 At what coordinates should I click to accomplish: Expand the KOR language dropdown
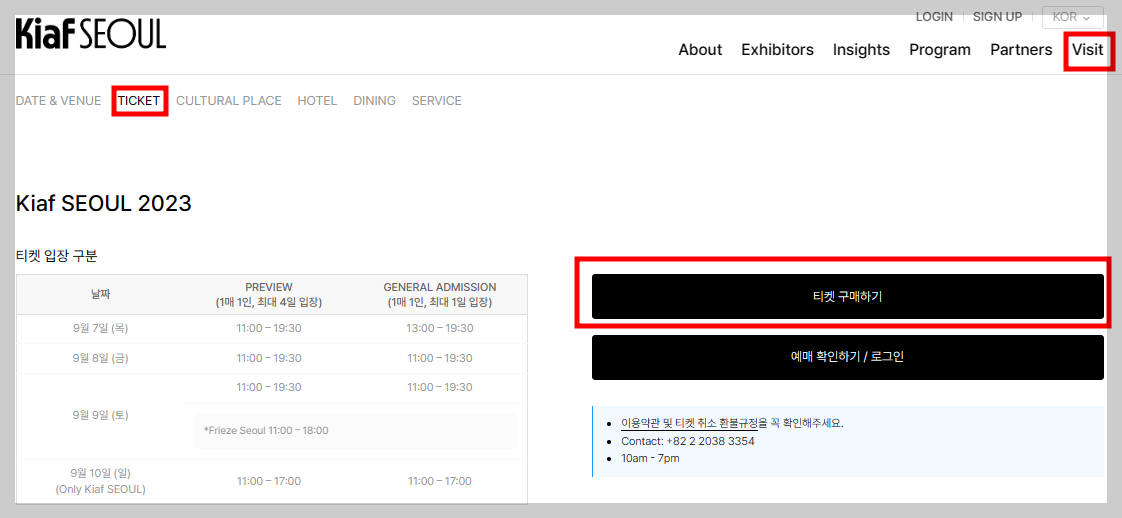[1072, 17]
